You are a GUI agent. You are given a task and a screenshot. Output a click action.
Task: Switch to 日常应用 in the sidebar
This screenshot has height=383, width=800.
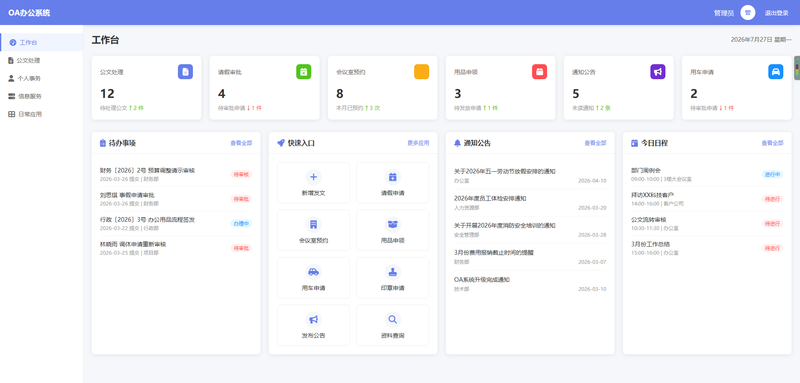(41, 114)
